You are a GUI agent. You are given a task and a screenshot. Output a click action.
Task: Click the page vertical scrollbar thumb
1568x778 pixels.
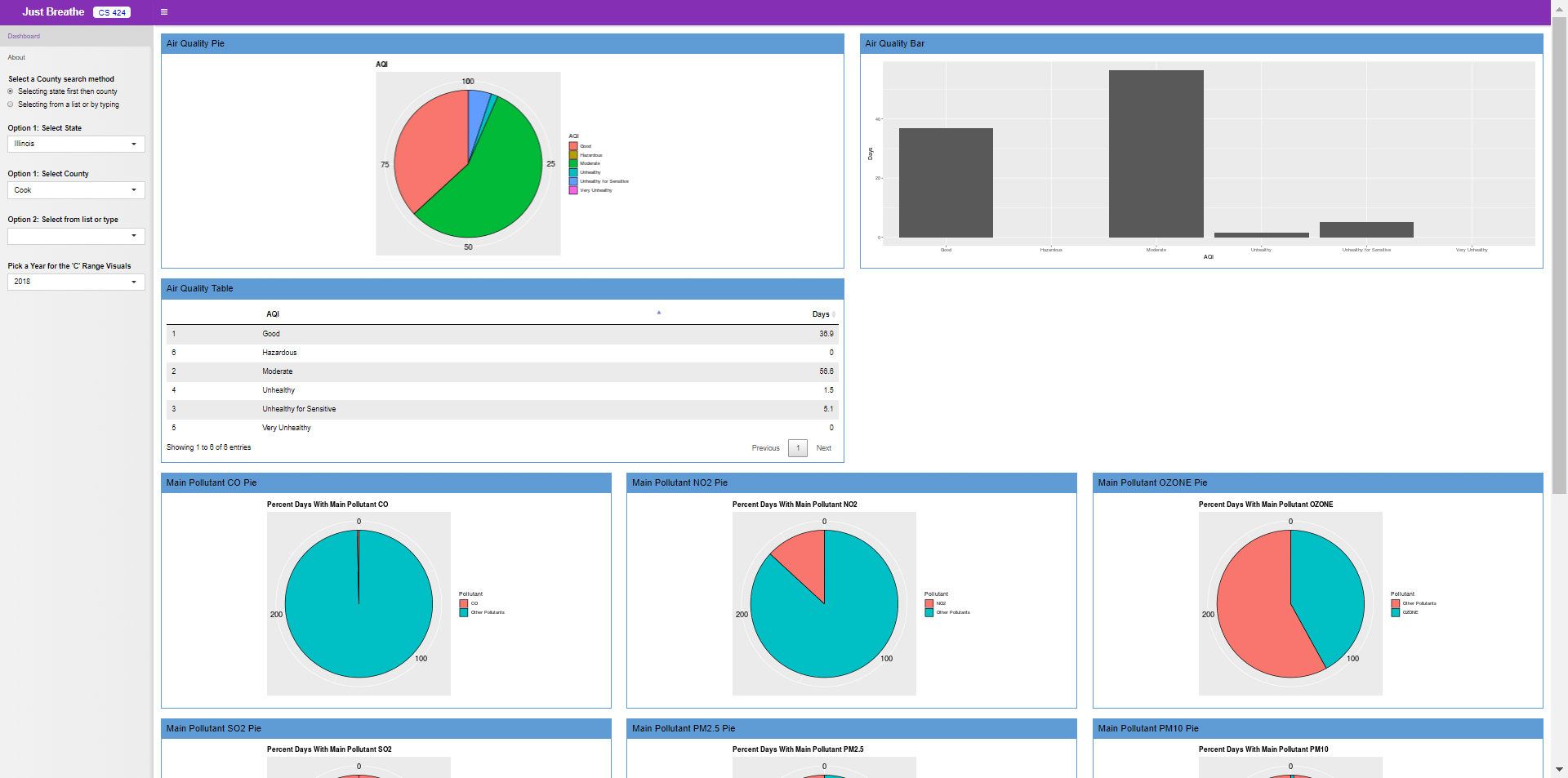point(1559,255)
